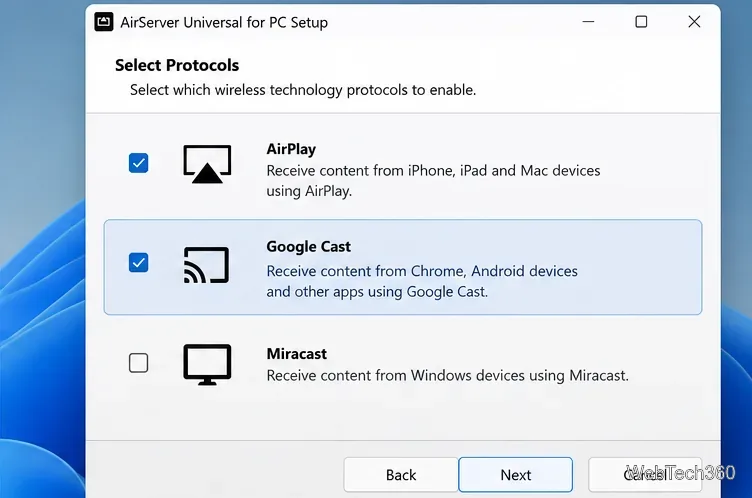The image size is (752, 498).
Task: Click the Miracast description about Windows devices
Action: (447, 375)
